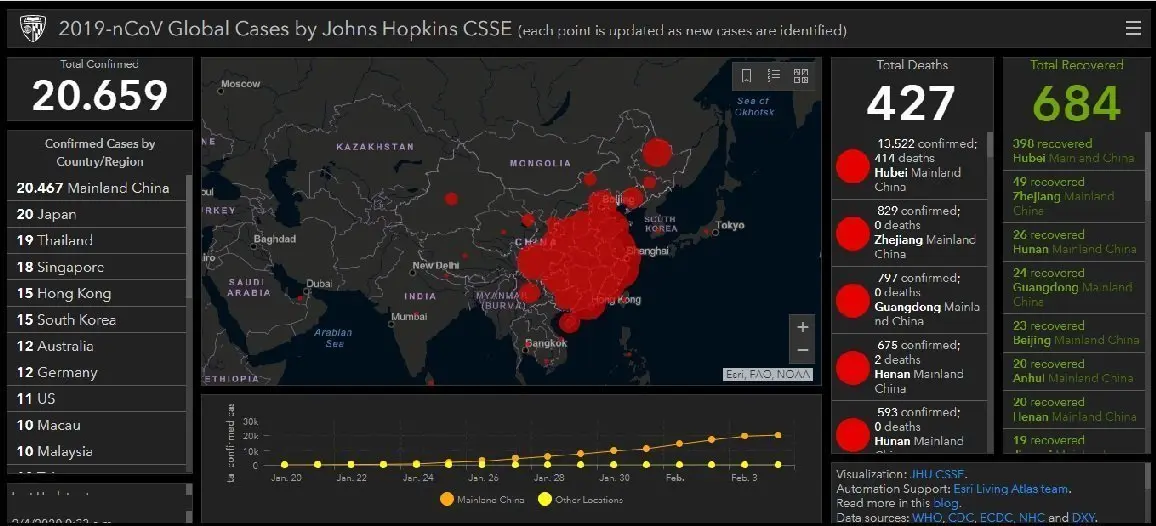
Task: Open the map legend list icon
Action: point(773,75)
